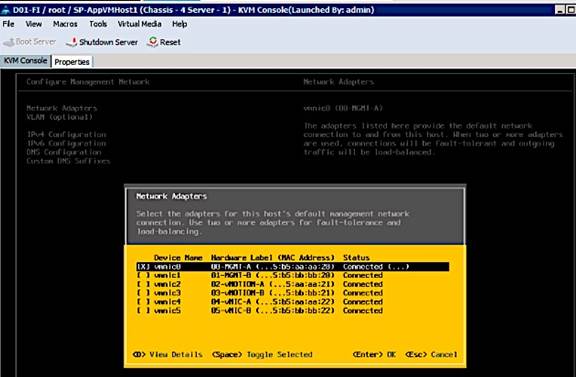Click the Shutdown Server red arrow icon
576x377 pixels.
72,42
